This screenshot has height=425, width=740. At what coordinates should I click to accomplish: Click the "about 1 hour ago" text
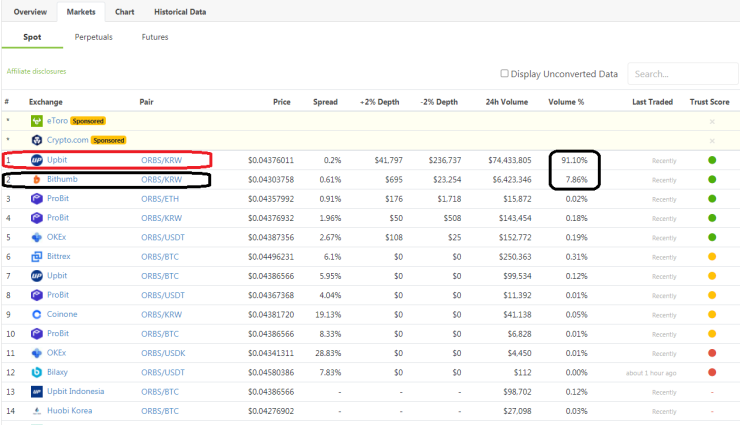651,373
